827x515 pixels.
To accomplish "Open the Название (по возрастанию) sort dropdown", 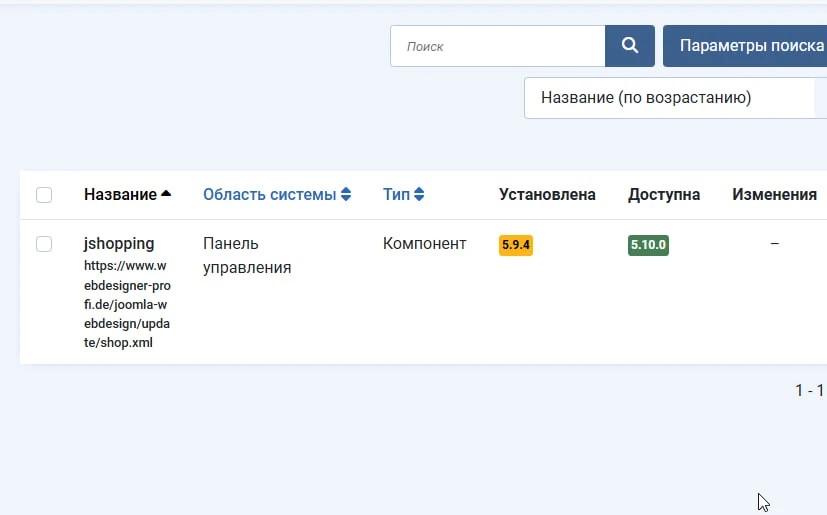I will pyautogui.click(x=676, y=98).
